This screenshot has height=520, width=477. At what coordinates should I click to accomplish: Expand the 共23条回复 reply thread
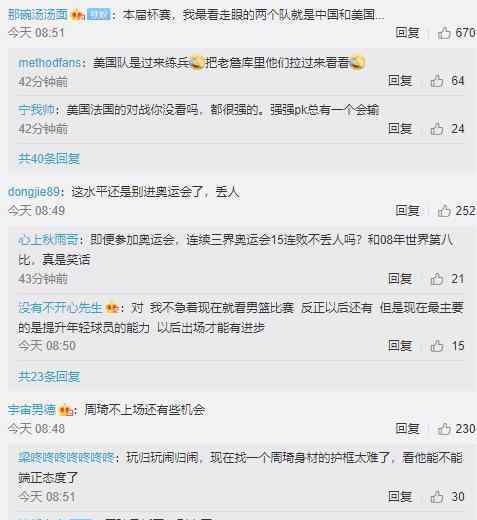coord(49,377)
